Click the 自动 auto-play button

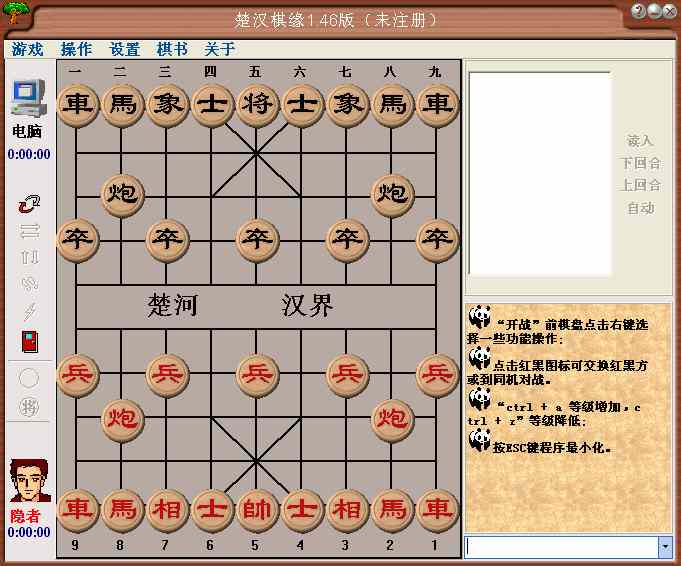[x=640, y=208]
